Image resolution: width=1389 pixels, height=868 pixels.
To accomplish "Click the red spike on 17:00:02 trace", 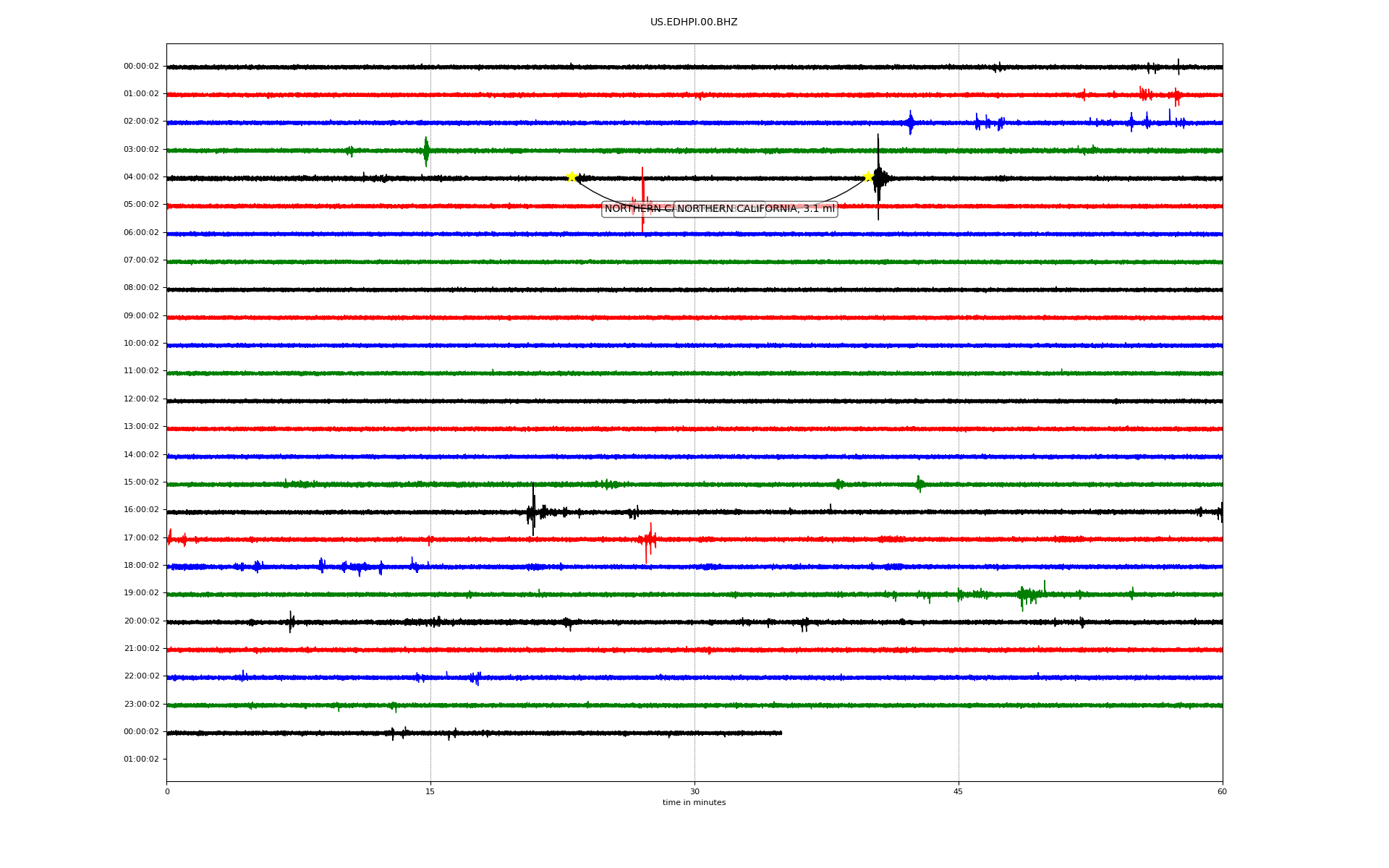I will (649, 541).
